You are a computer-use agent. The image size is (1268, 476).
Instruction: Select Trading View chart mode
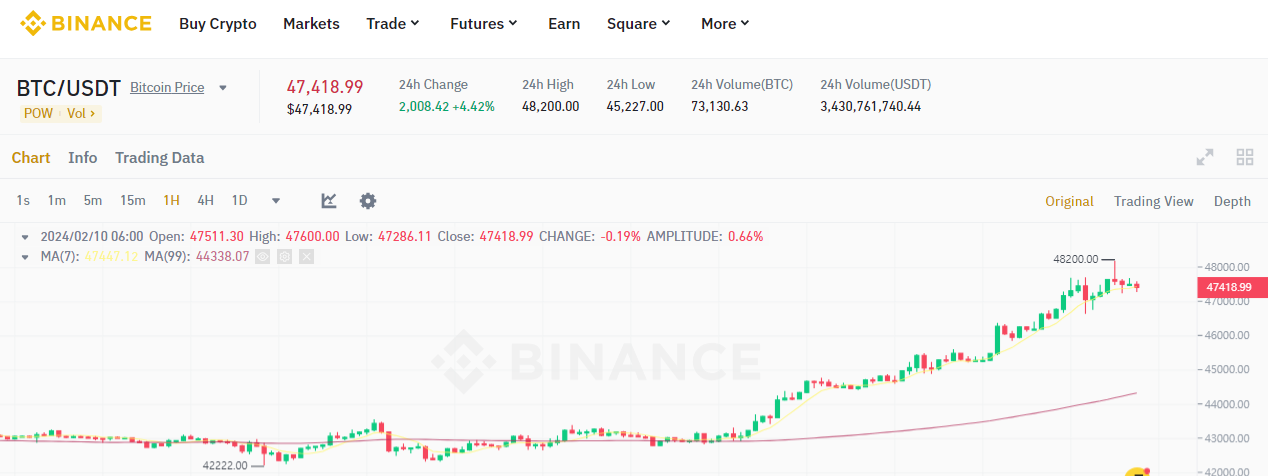click(x=1154, y=201)
